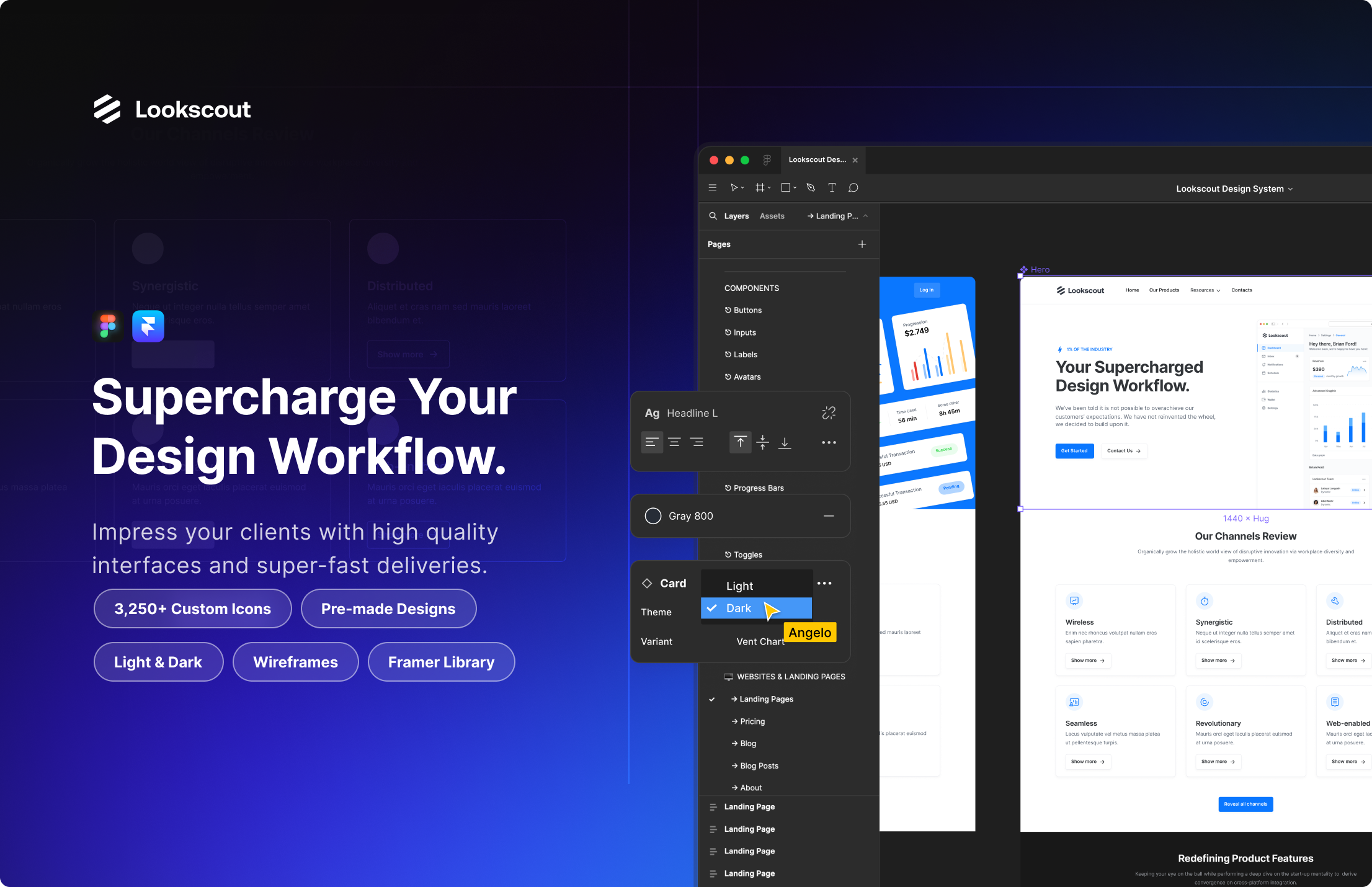Open the Pricing page
This screenshot has width=1372, height=887.
748,721
